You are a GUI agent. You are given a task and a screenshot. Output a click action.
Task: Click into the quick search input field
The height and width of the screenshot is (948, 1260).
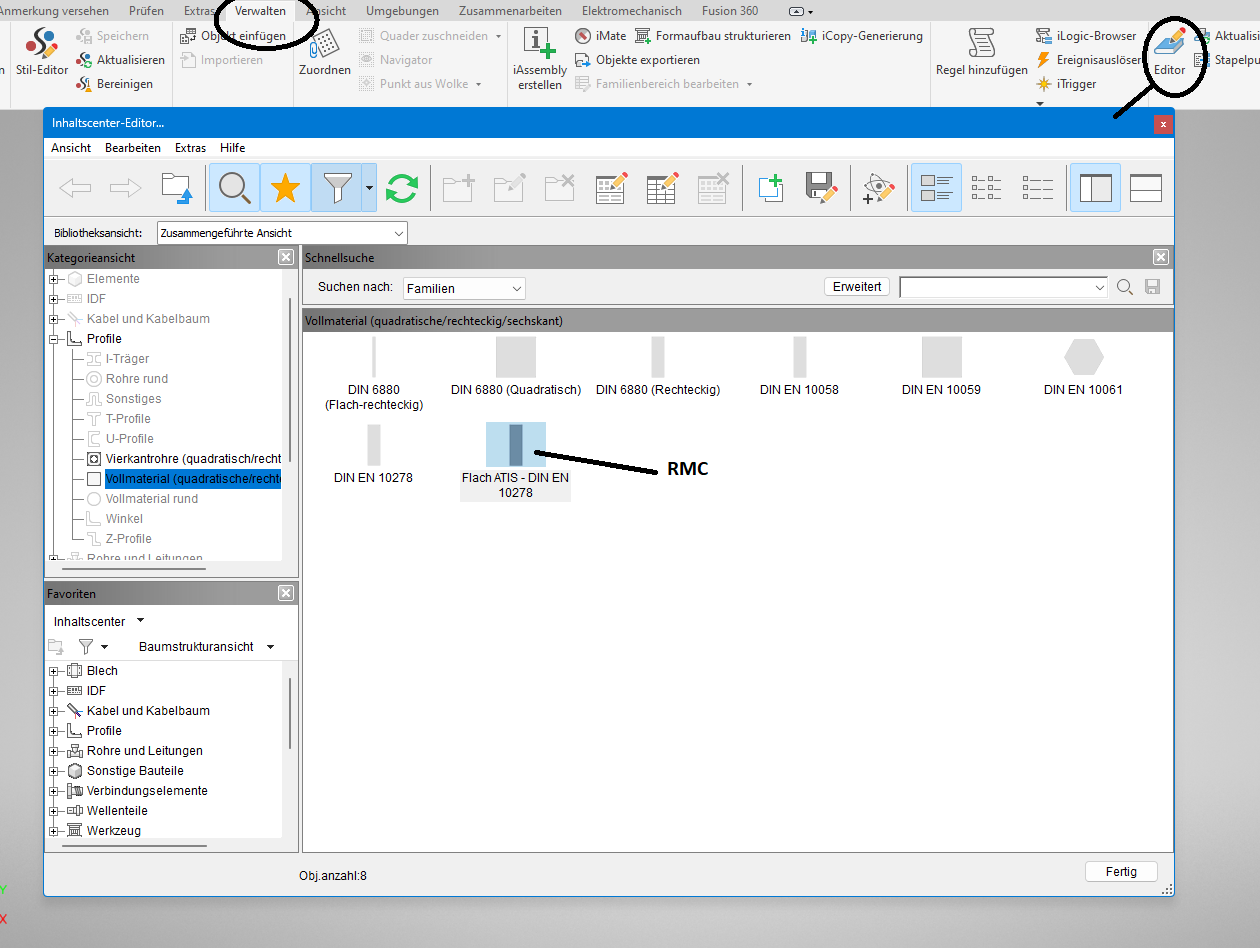click(x=1003, y=287)
